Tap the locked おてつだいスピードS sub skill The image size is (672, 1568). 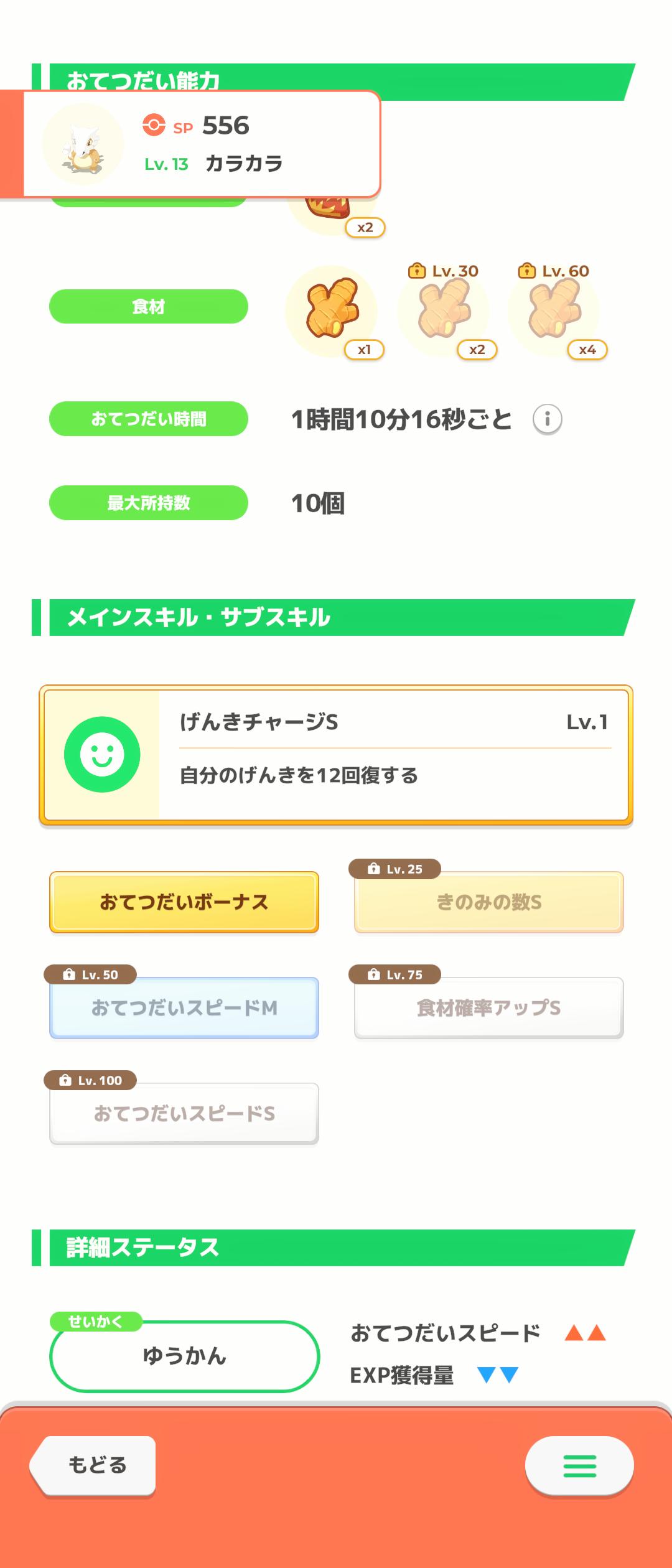184,1113
